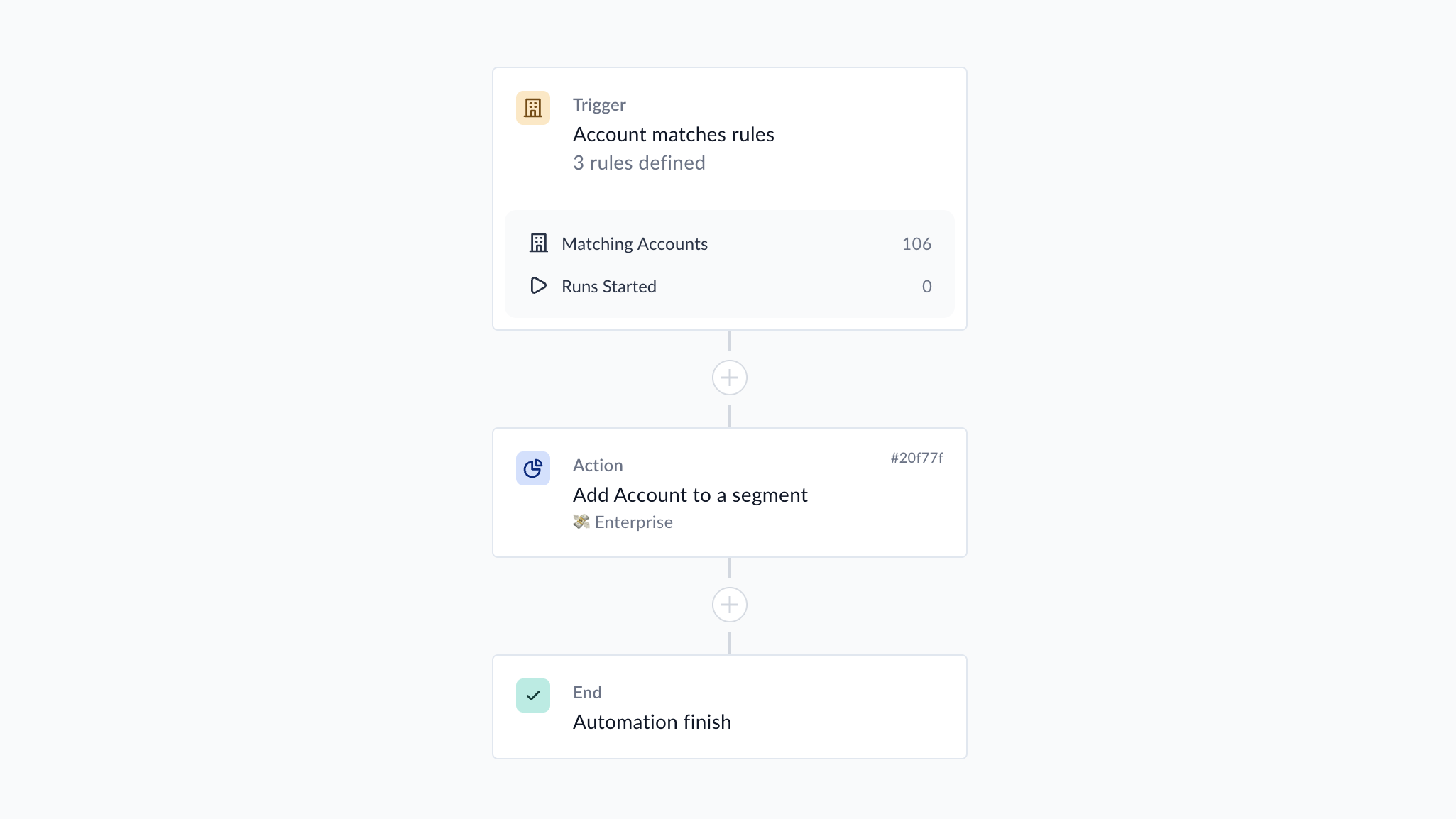
Task: Click the Matching Accounts building icon
Action: [539, 243]
